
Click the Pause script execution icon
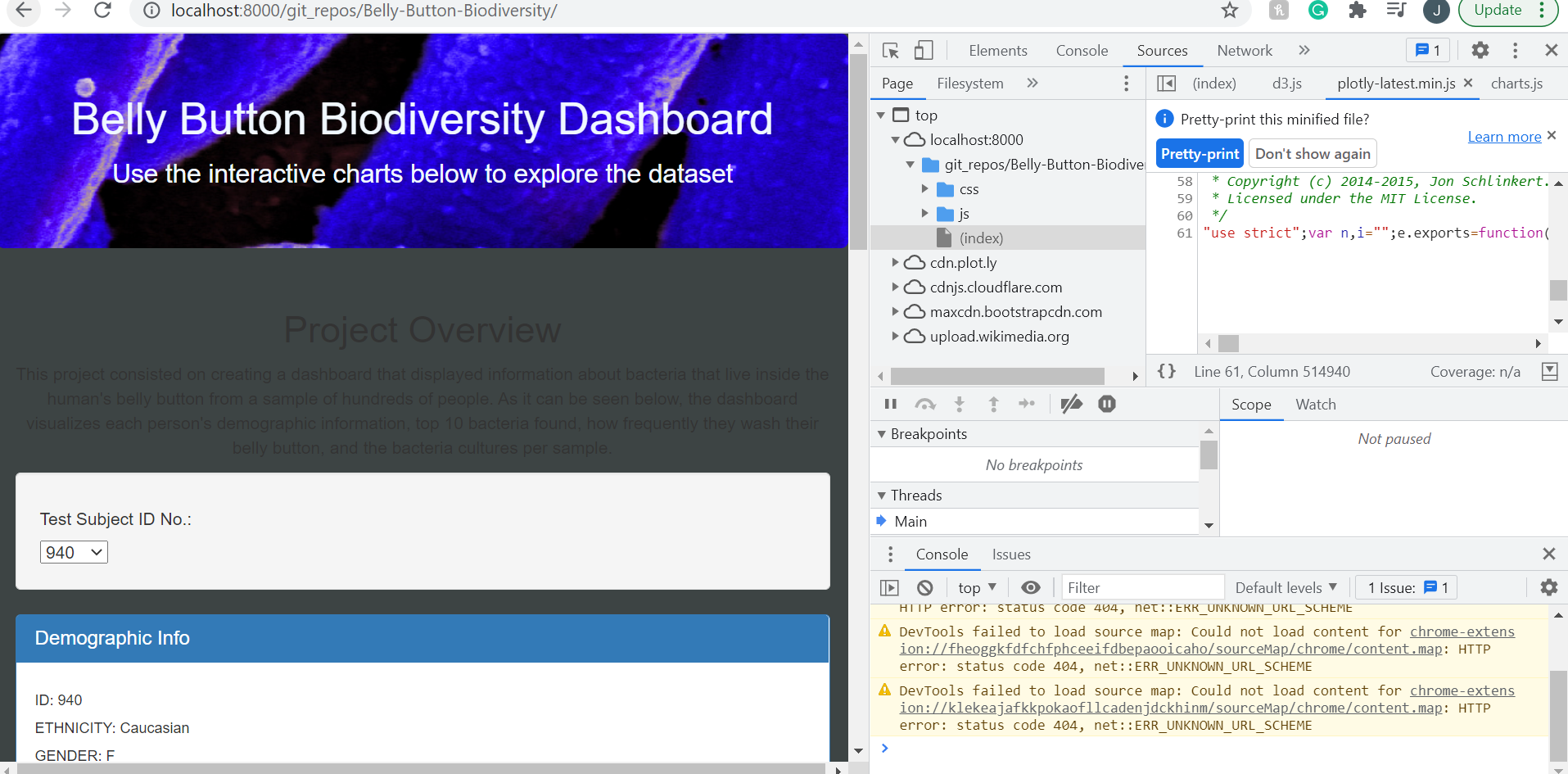point(890,403)
